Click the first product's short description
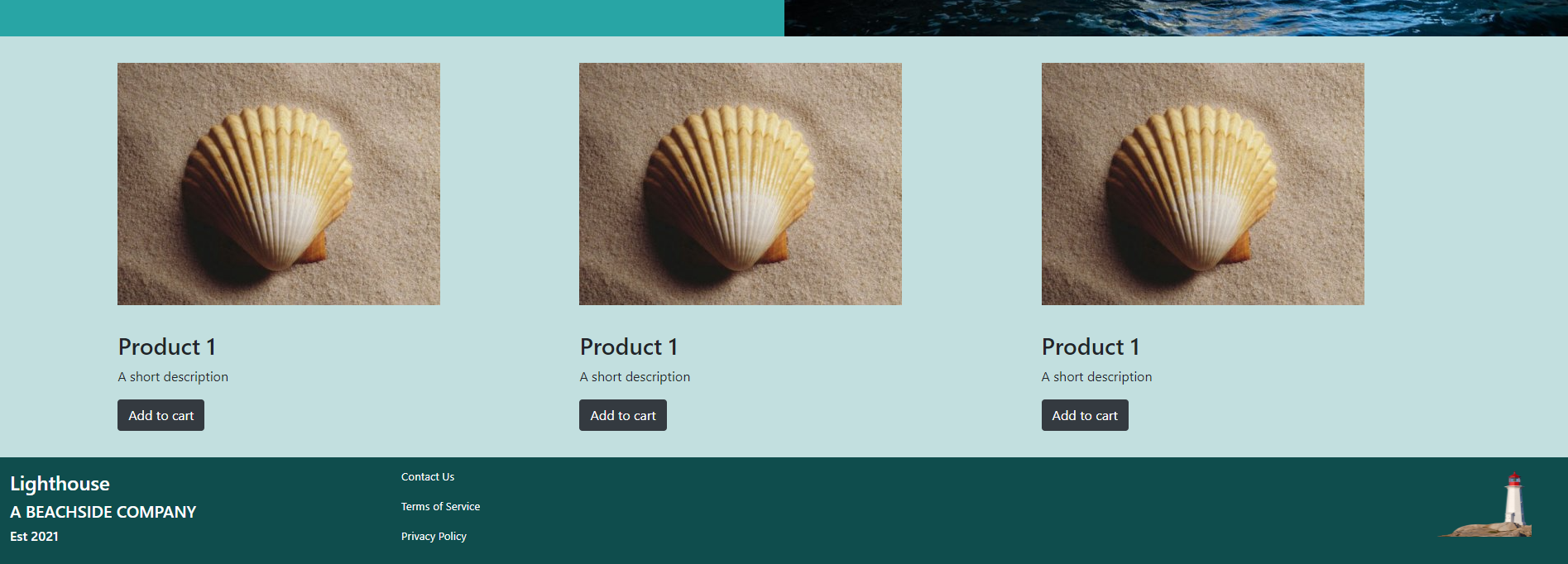The width and height of the screenshot is (1568, 564). coord(173,376)
